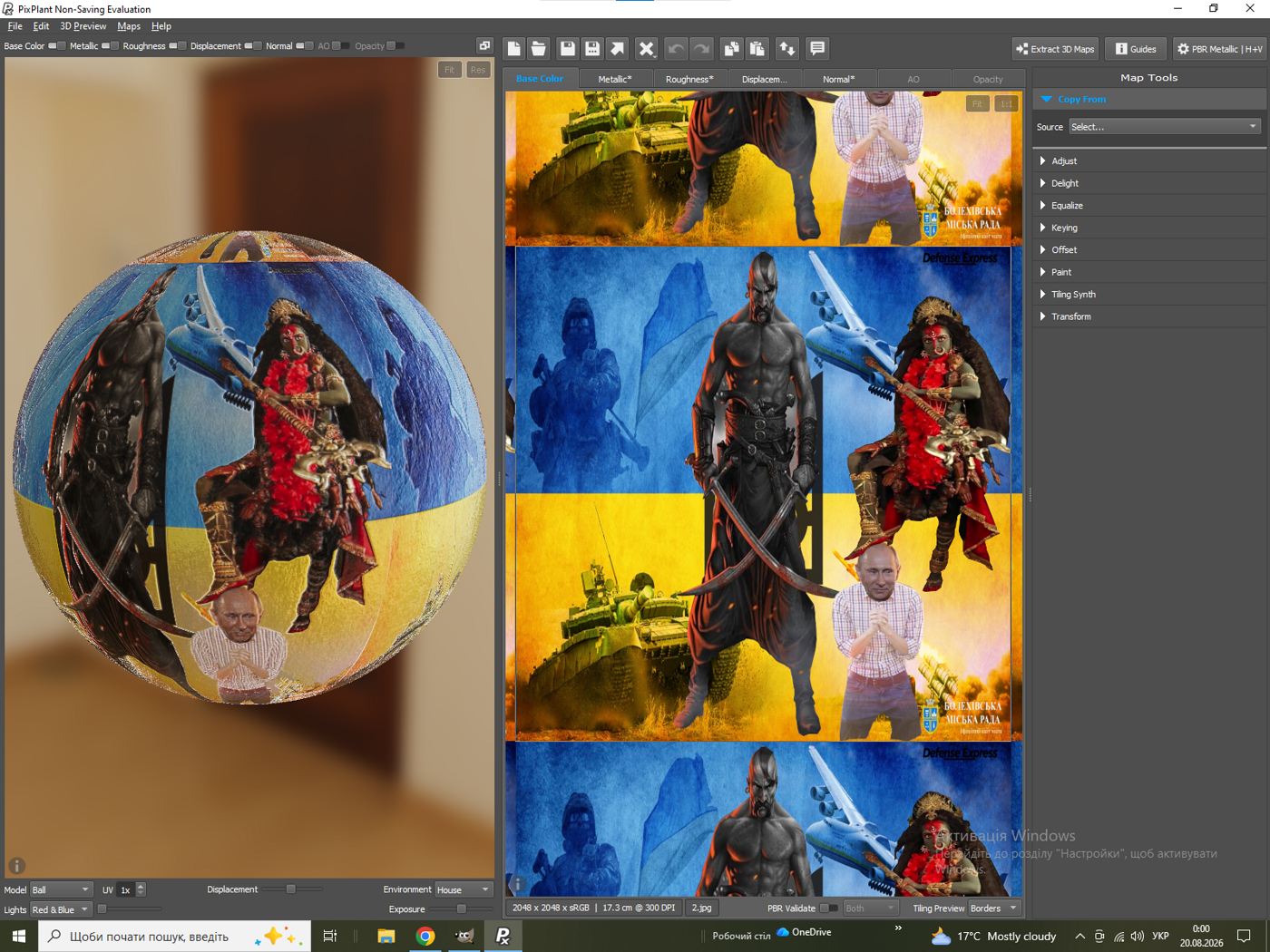Image resolution: width=1270 pixels, height=952 pixels.
Task: Click the PixPlant taskbar icon
Action: tap(503, 936)
